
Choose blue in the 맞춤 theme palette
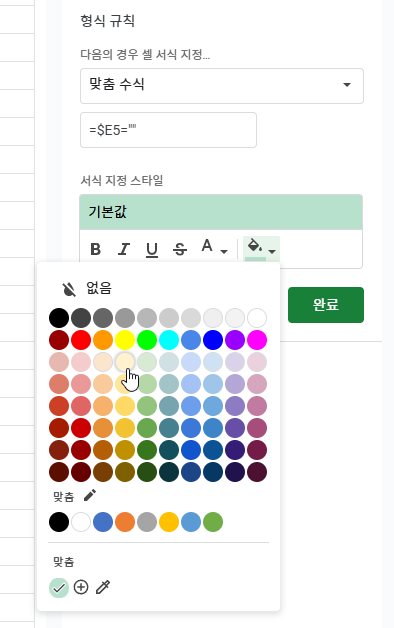coord(103,522)
